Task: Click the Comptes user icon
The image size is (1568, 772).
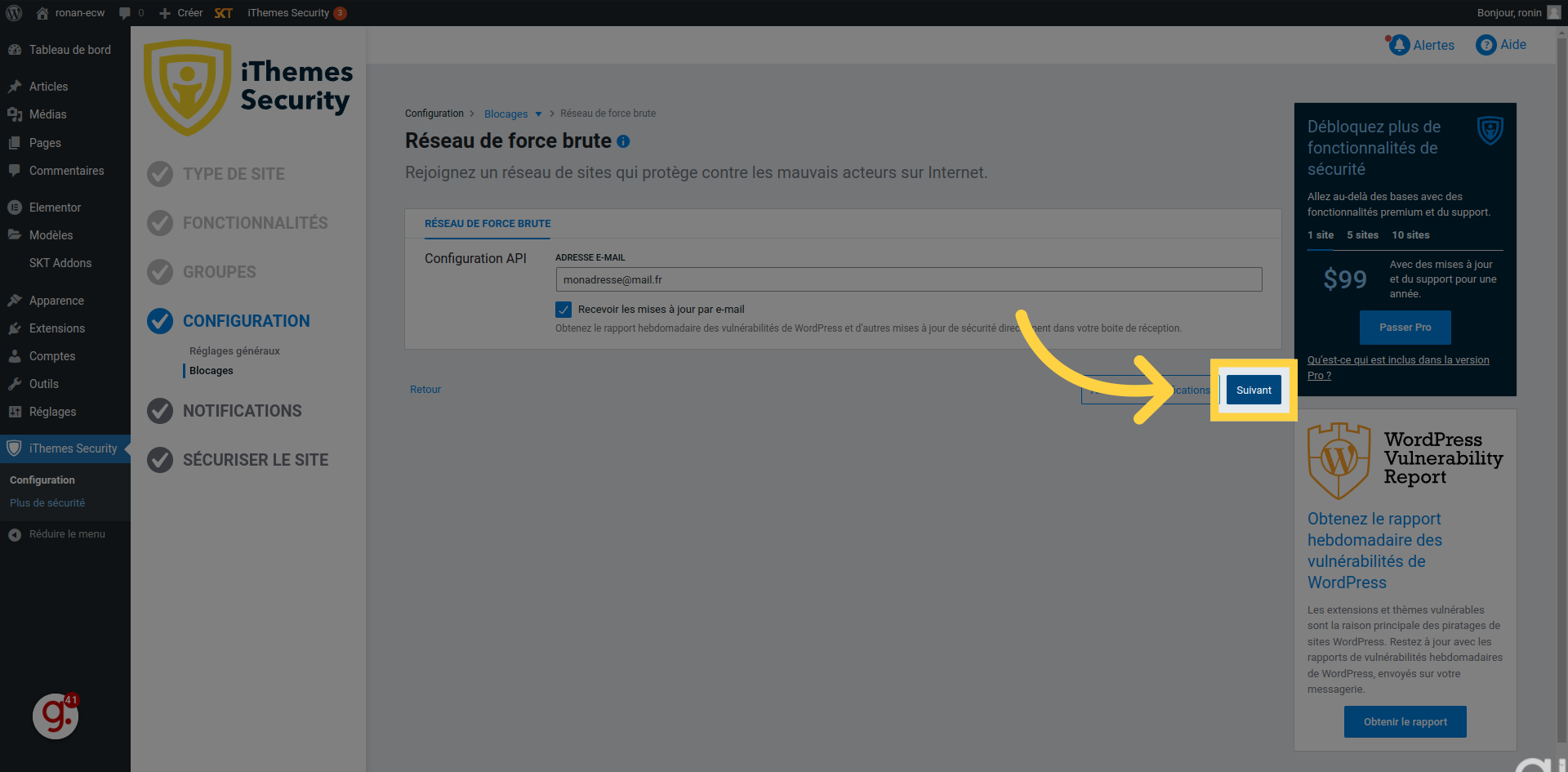Action: point(15,356)
